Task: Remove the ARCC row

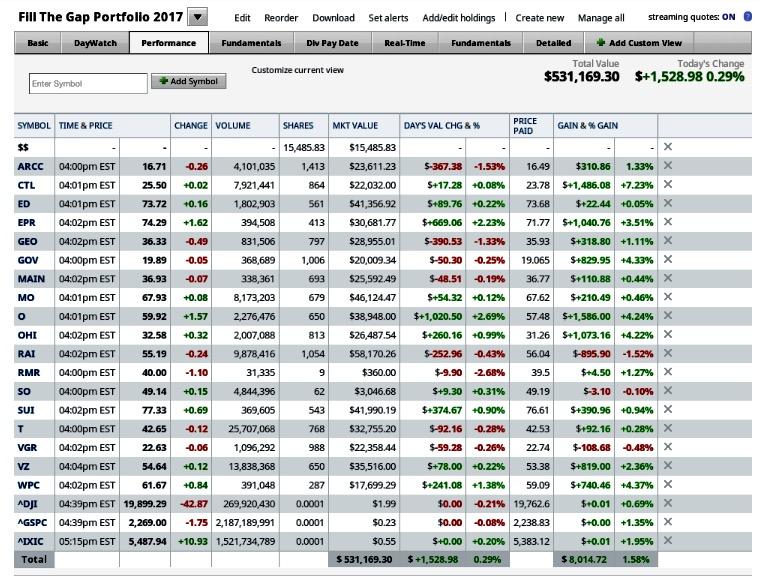Action: point(668,165)
